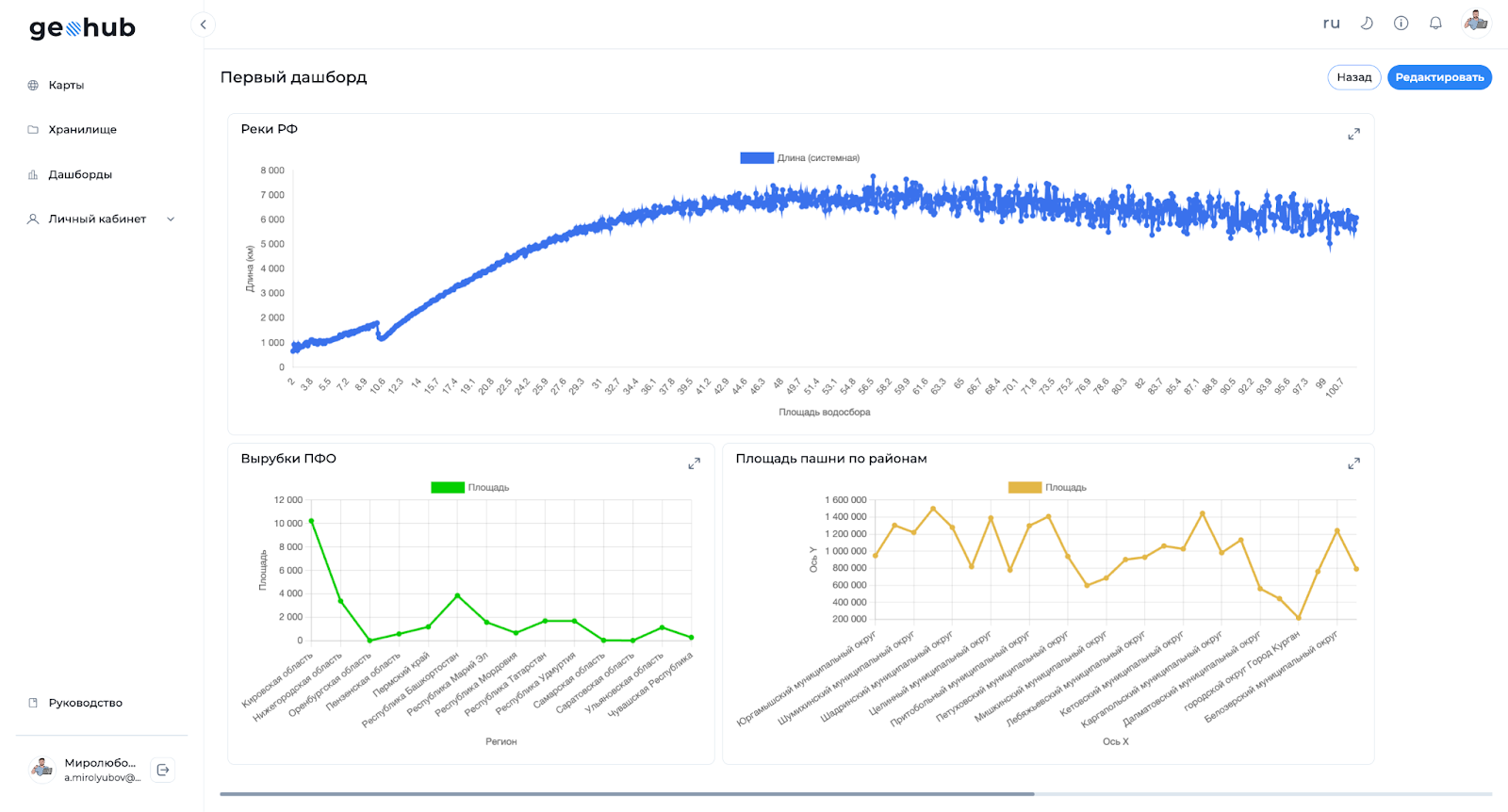Click the Редактировать button
Image resolution: width=1508 pixels, height=812 pixels.
click(1439, 77)
